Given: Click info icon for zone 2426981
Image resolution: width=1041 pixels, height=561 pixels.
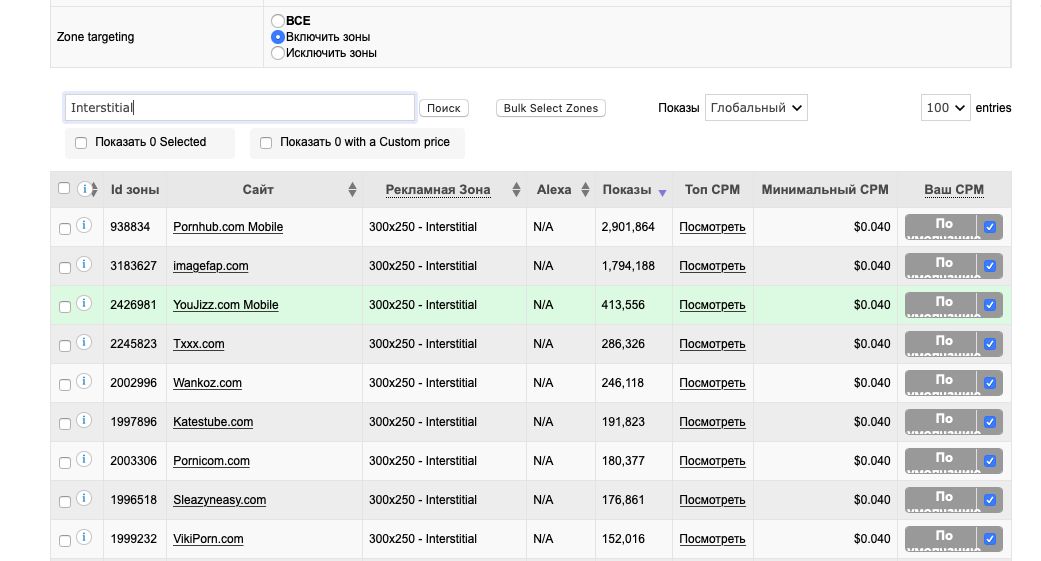Looking at the screenshot, I should (85, 304).
